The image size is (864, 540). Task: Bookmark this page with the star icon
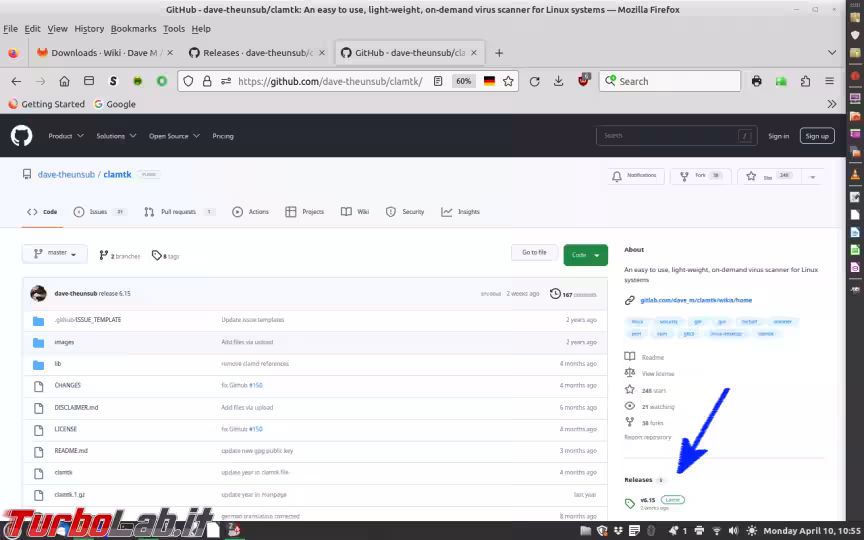click(x=508, y=82)
